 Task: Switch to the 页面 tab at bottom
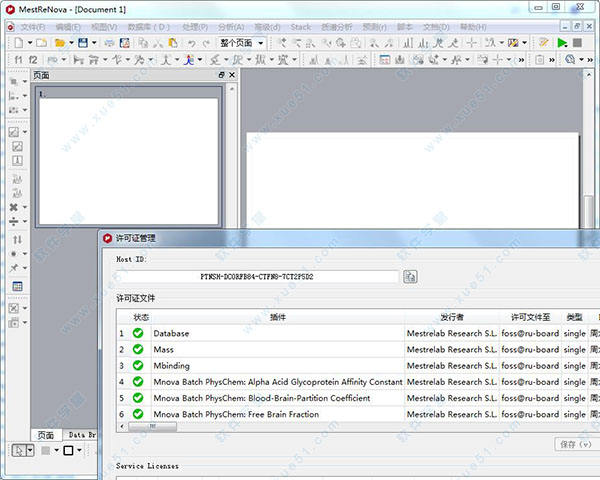[46, 435]
